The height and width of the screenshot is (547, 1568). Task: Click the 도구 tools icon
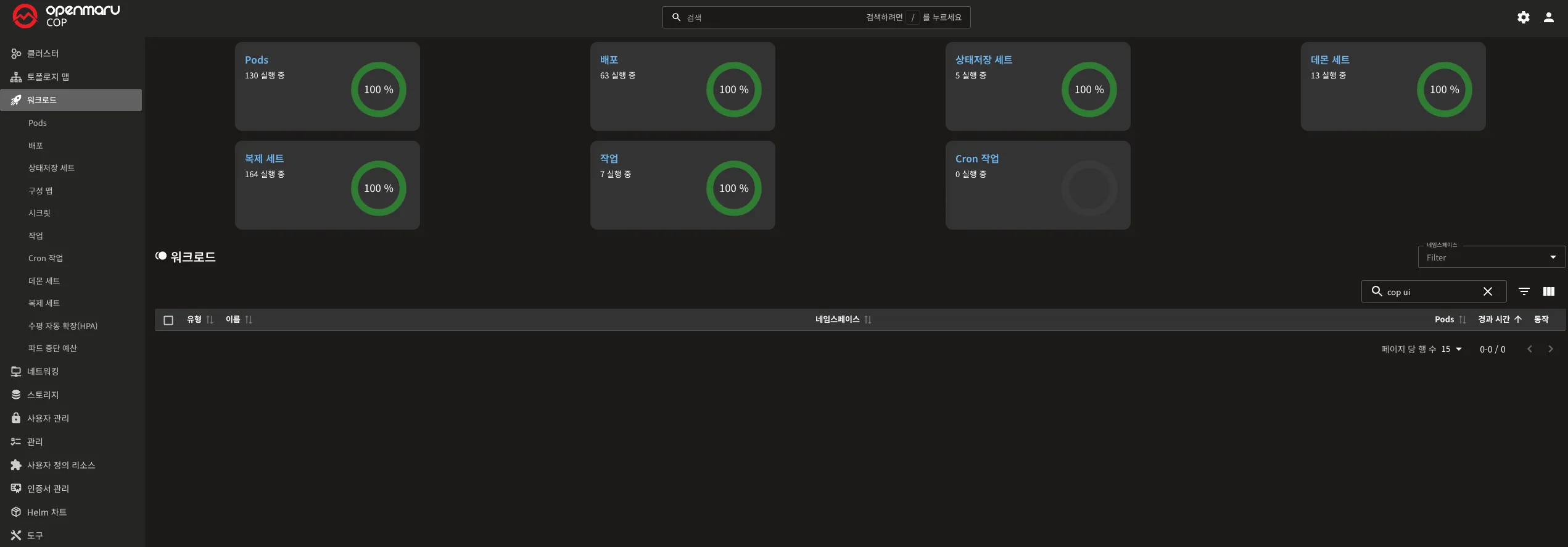tap(16, 535)
